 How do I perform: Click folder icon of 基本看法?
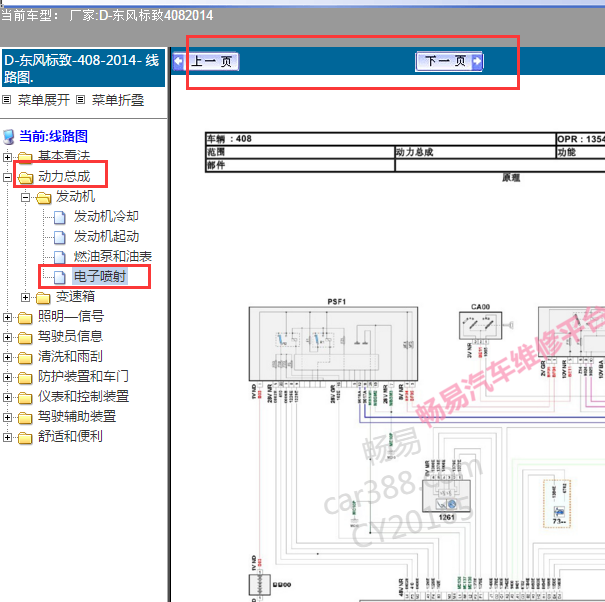coord(25,157)
